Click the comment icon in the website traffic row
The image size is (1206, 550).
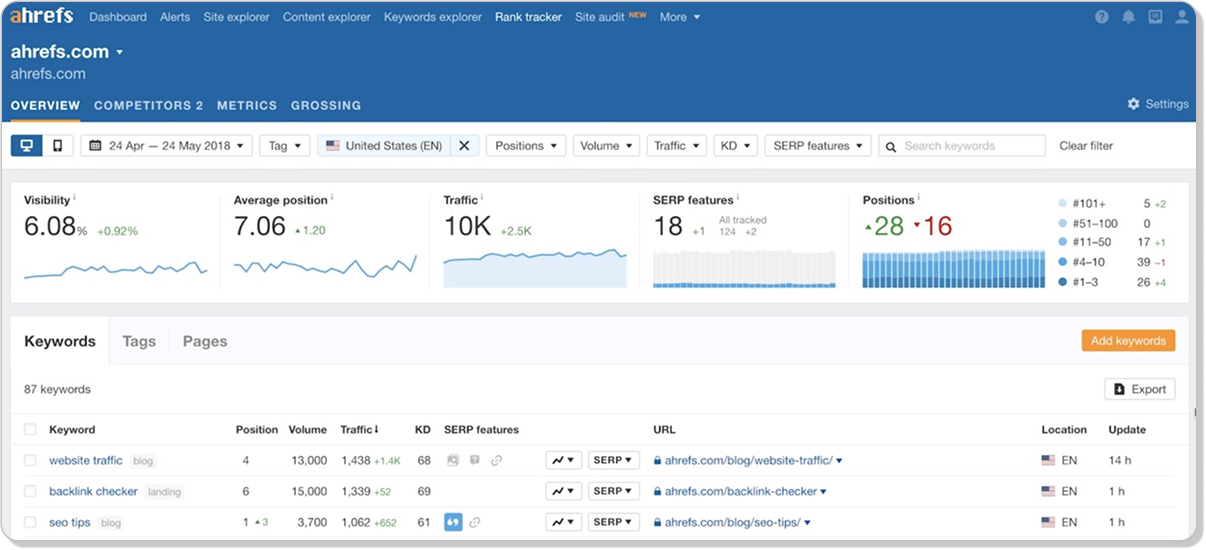(475, 461)
